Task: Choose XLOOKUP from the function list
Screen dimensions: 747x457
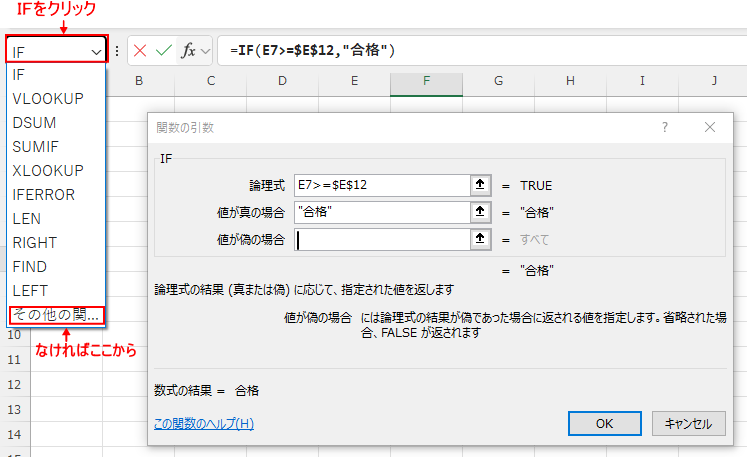Action: (x=56, y=171)
